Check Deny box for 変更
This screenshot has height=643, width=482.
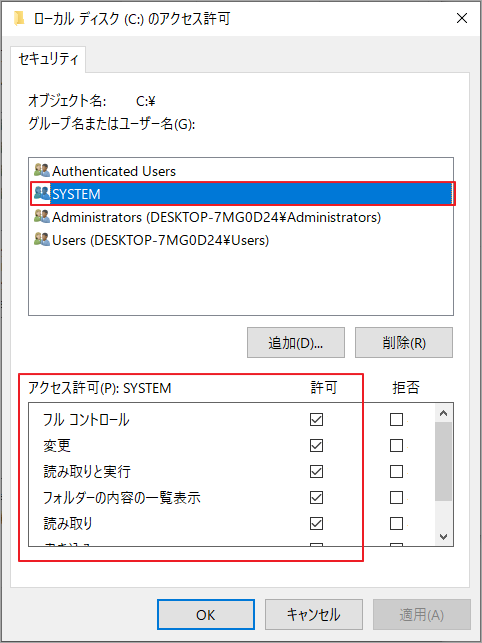click(x=396, y=445)
